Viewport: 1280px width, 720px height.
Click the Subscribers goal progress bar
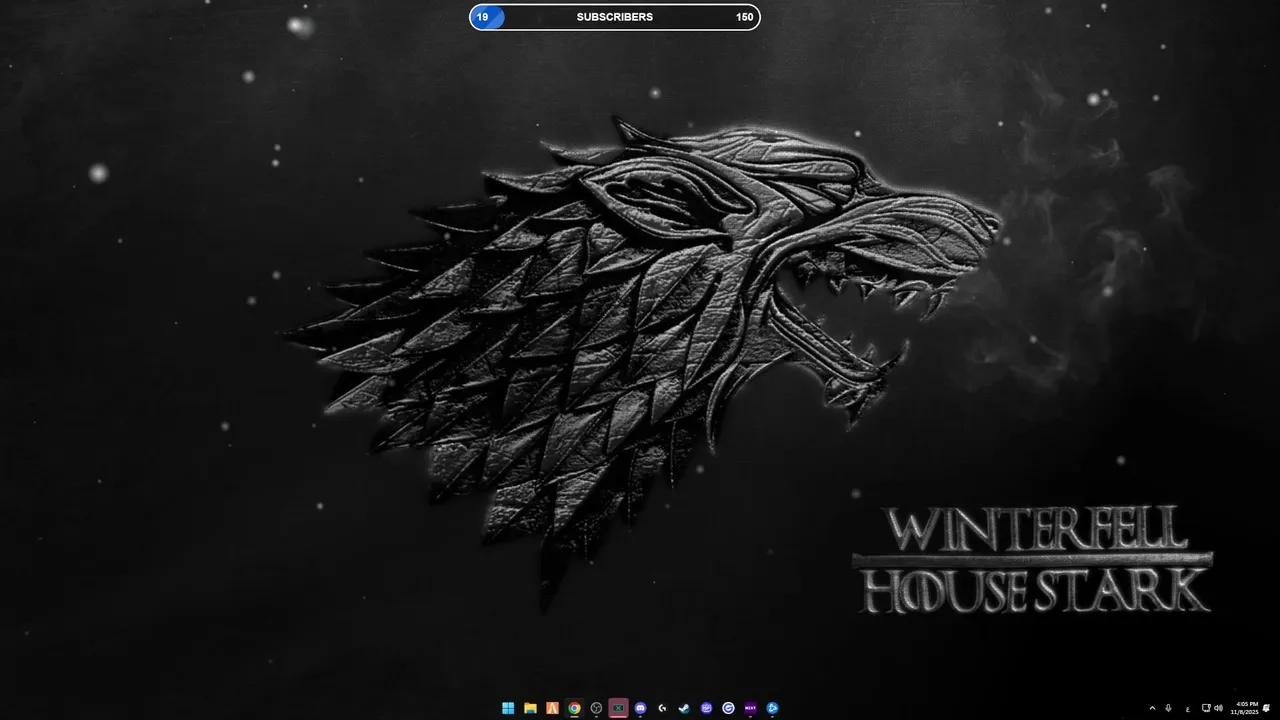pos(615,17)
